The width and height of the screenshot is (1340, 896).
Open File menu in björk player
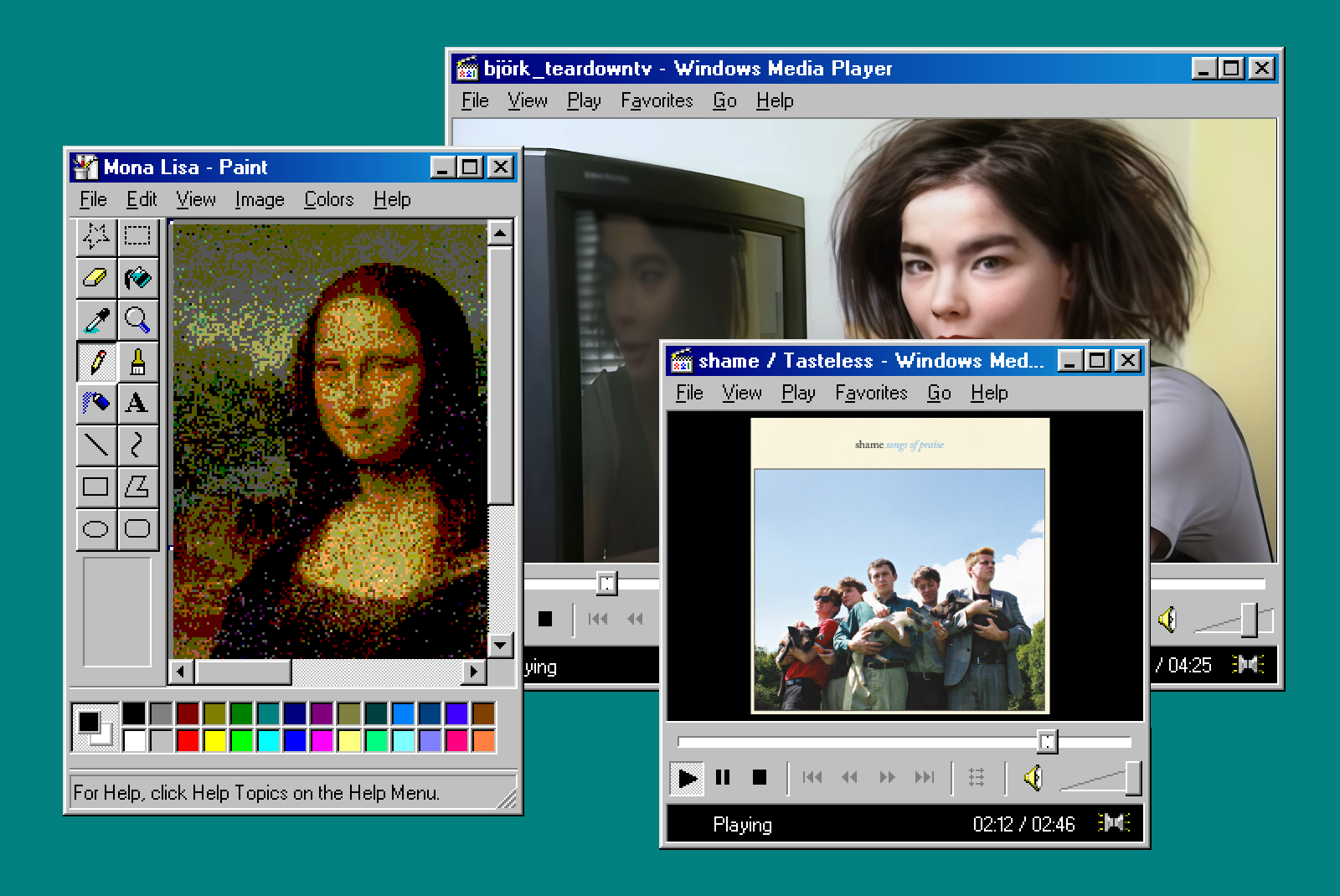pos(475,101)
